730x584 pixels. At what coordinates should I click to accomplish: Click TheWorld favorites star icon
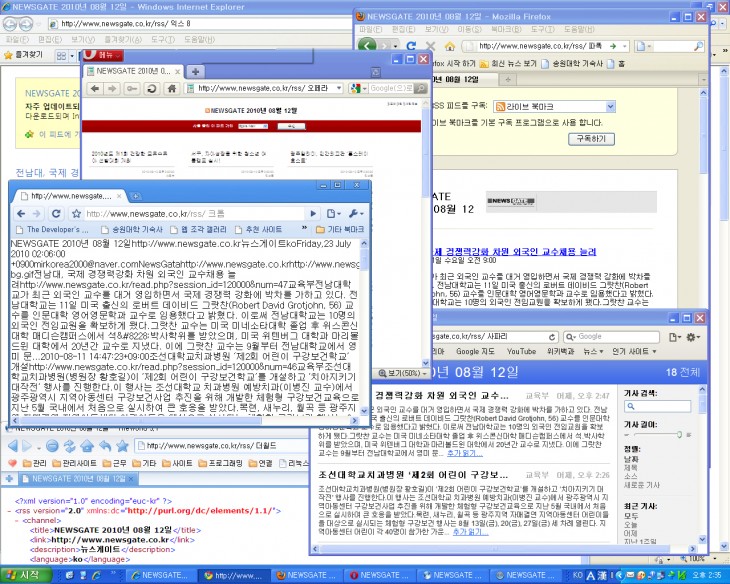click(x=122, y=446)
